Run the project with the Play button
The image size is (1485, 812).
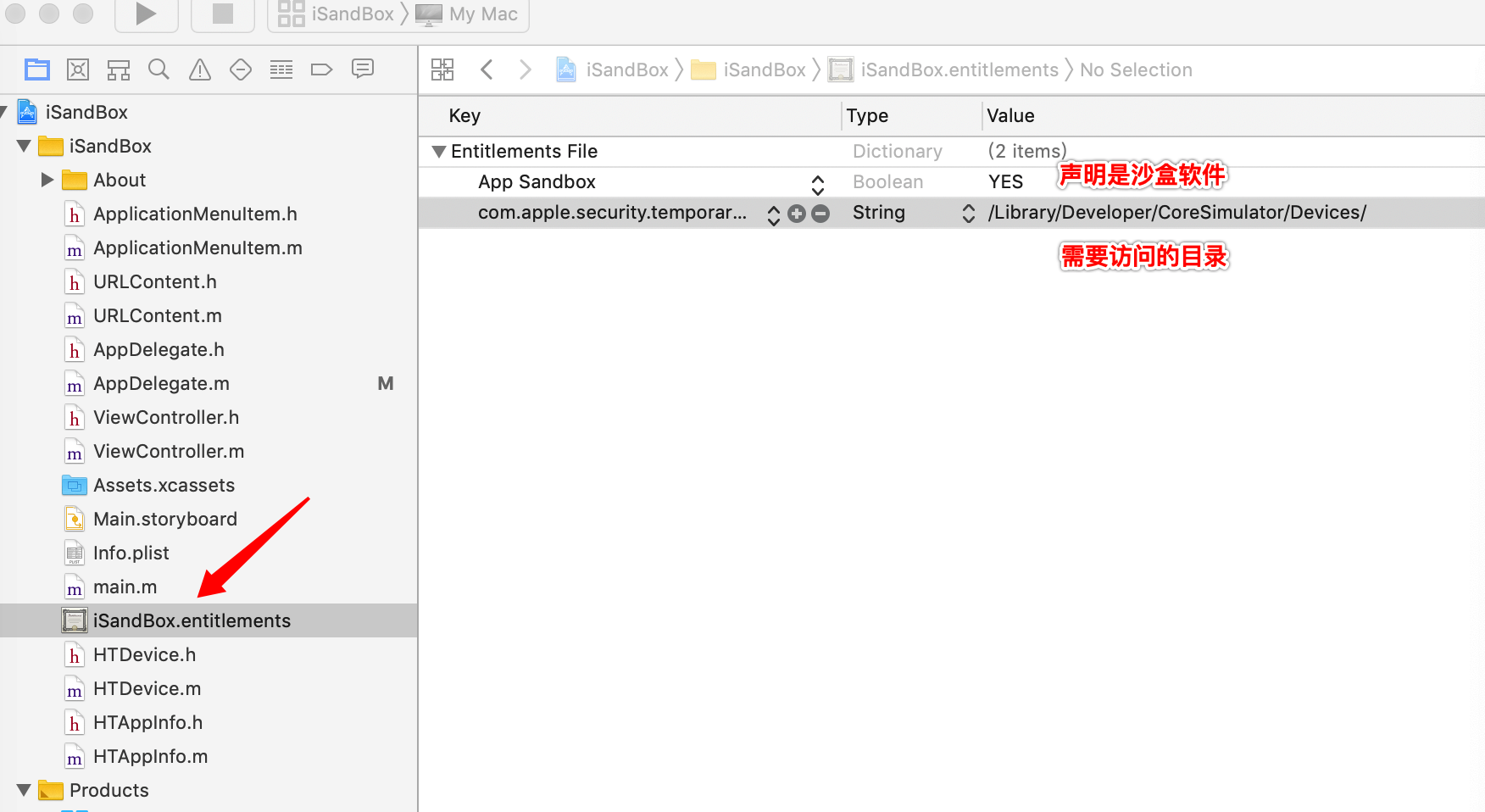click(146, 14)
